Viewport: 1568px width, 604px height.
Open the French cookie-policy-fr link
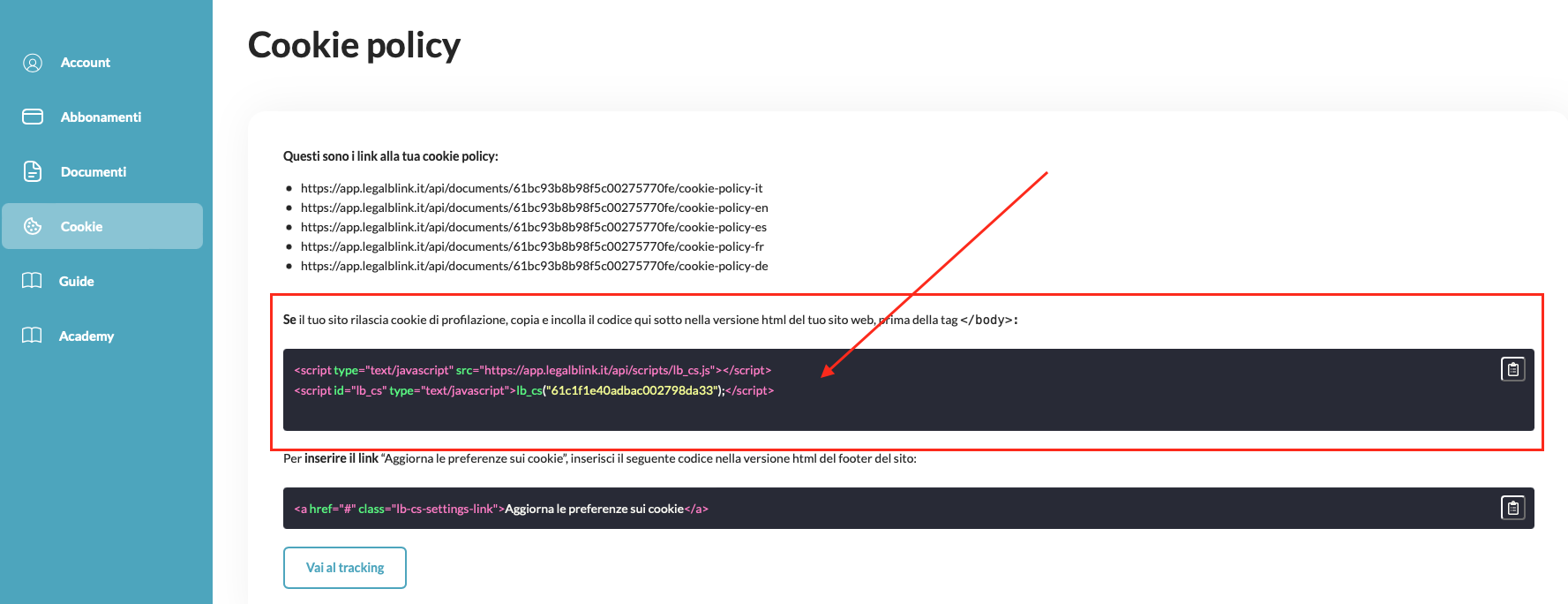pyautogui.click(x=532, y=246)
